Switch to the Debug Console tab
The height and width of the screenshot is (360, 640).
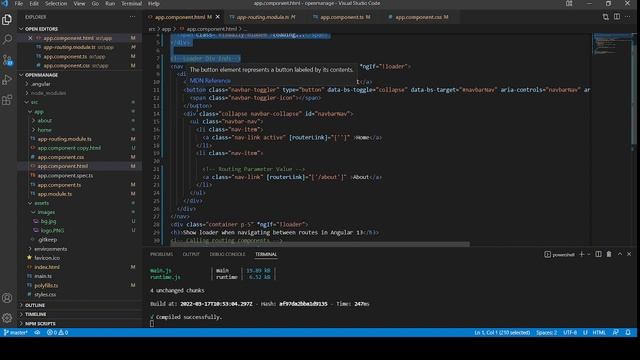coord(227,254)
